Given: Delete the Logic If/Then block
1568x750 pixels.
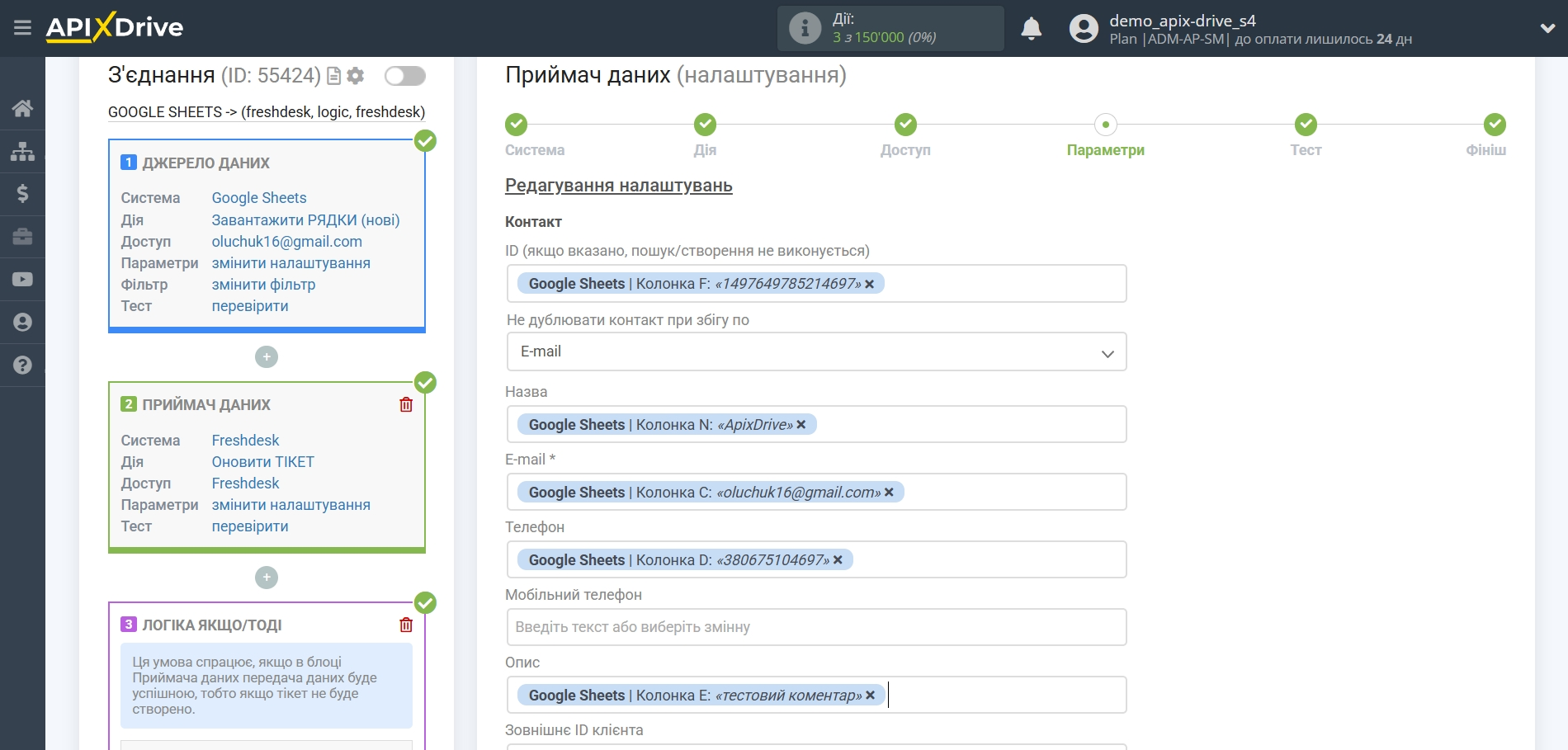Looking at the screenshot, I should tap(406, 625).
